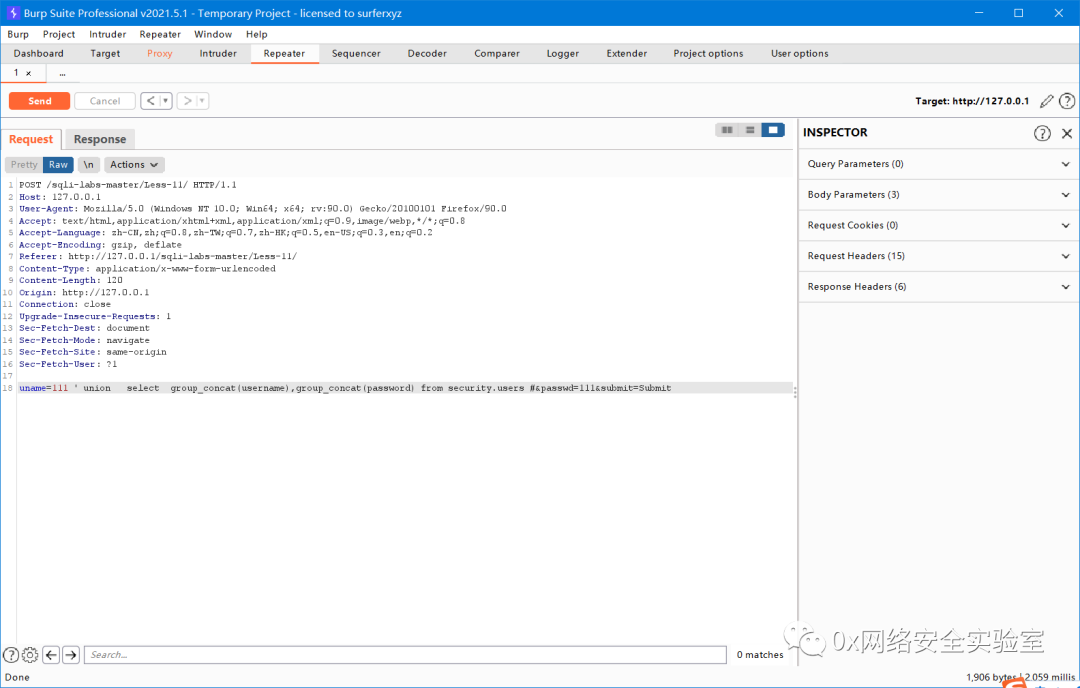Viewport: 1080px width, 688px height.
Task: Open the Burp menu
Action: click(18, 34)
